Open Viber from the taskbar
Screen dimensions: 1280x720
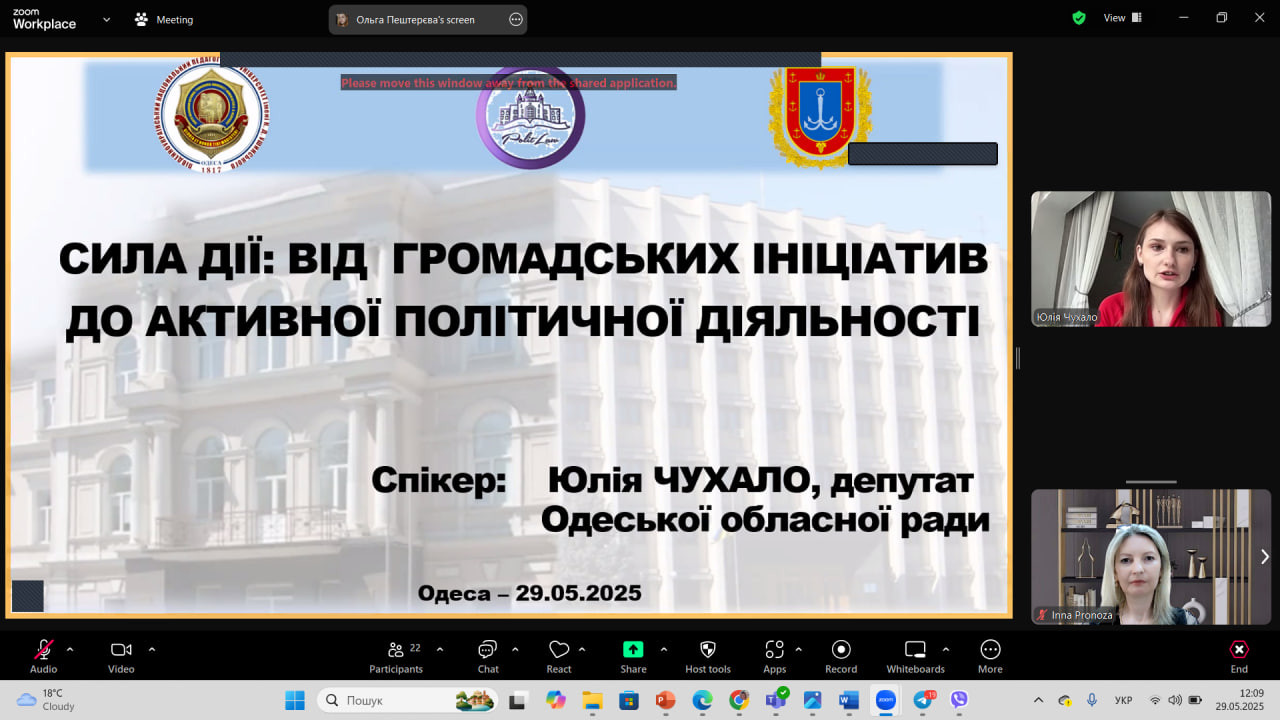coord(959,700)
